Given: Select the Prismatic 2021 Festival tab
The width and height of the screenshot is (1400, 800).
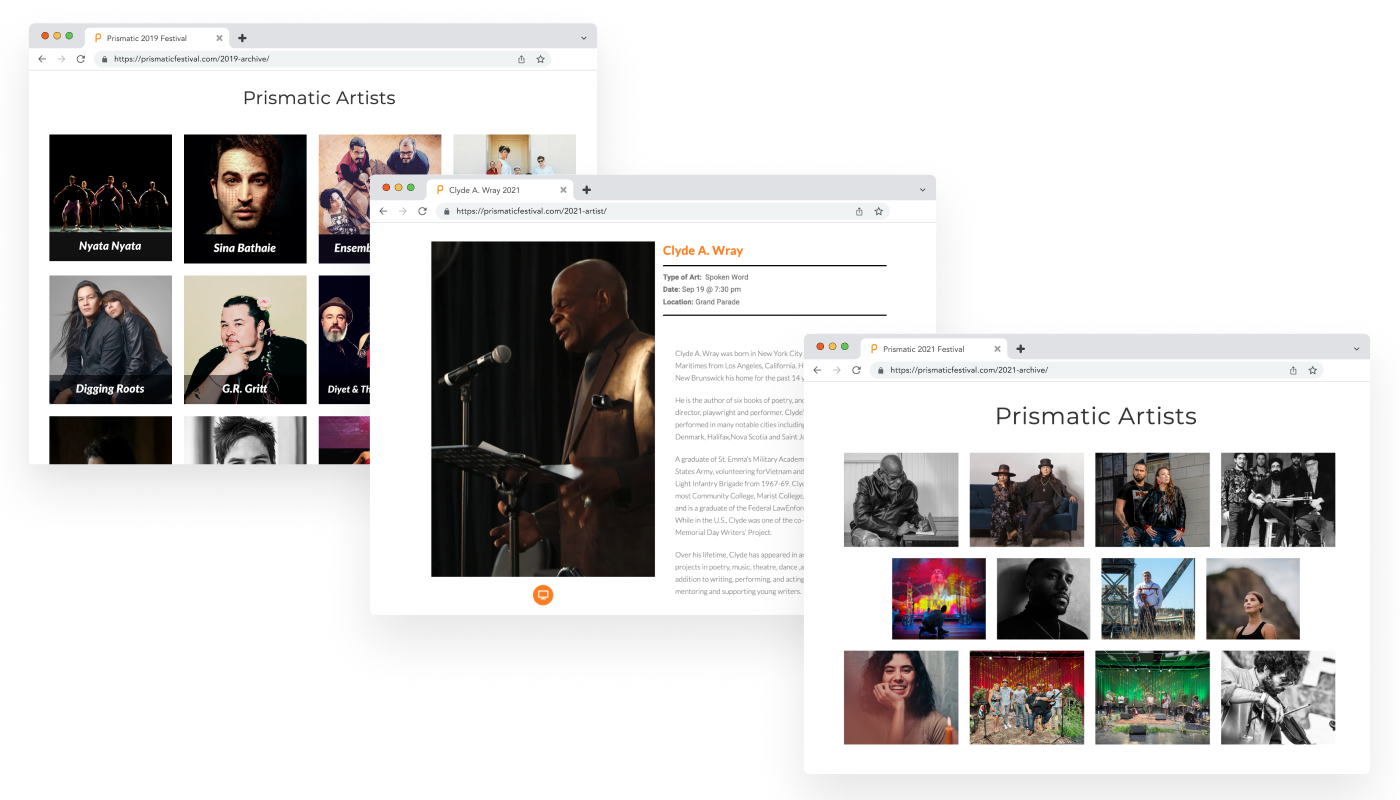Looking at the screenshot, I should [x=933, y=349].
